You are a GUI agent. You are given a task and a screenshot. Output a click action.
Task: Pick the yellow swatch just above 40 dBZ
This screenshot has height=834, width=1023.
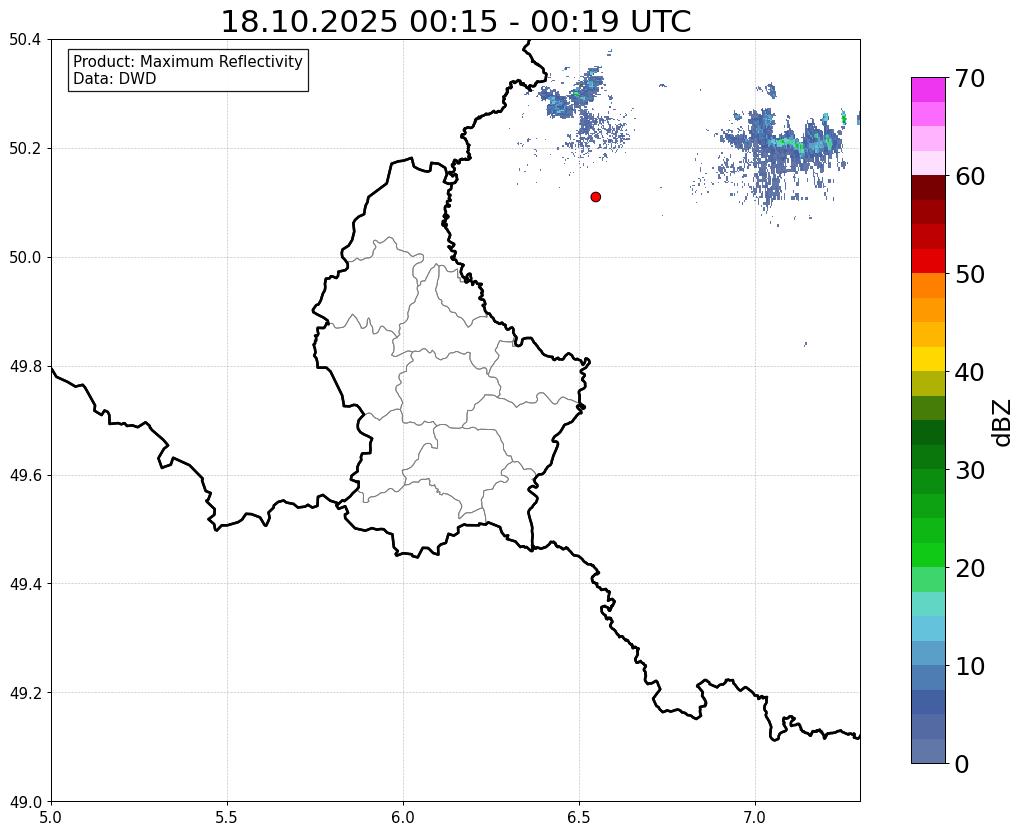click(928, 359)
